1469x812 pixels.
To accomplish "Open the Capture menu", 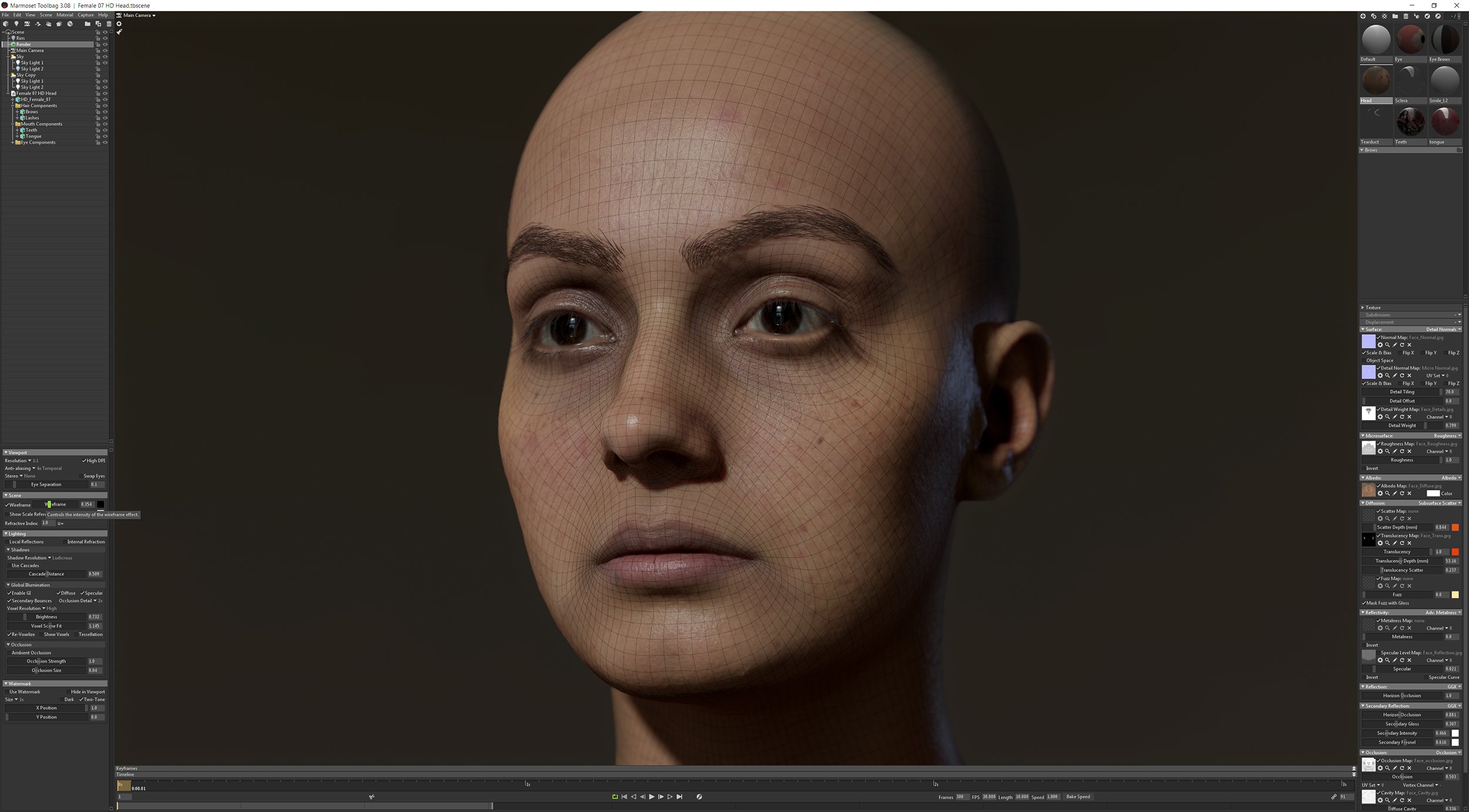I will [x=86, y=15].
